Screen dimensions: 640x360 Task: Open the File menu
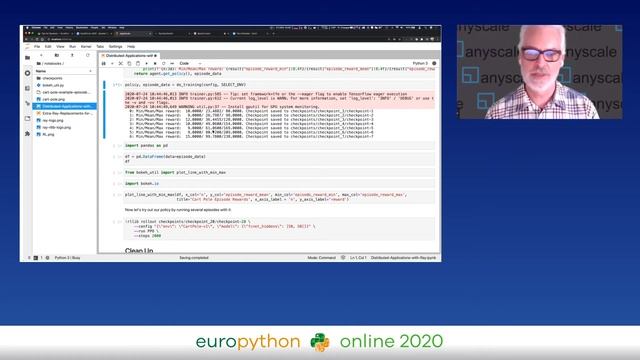tap(37, 47)
